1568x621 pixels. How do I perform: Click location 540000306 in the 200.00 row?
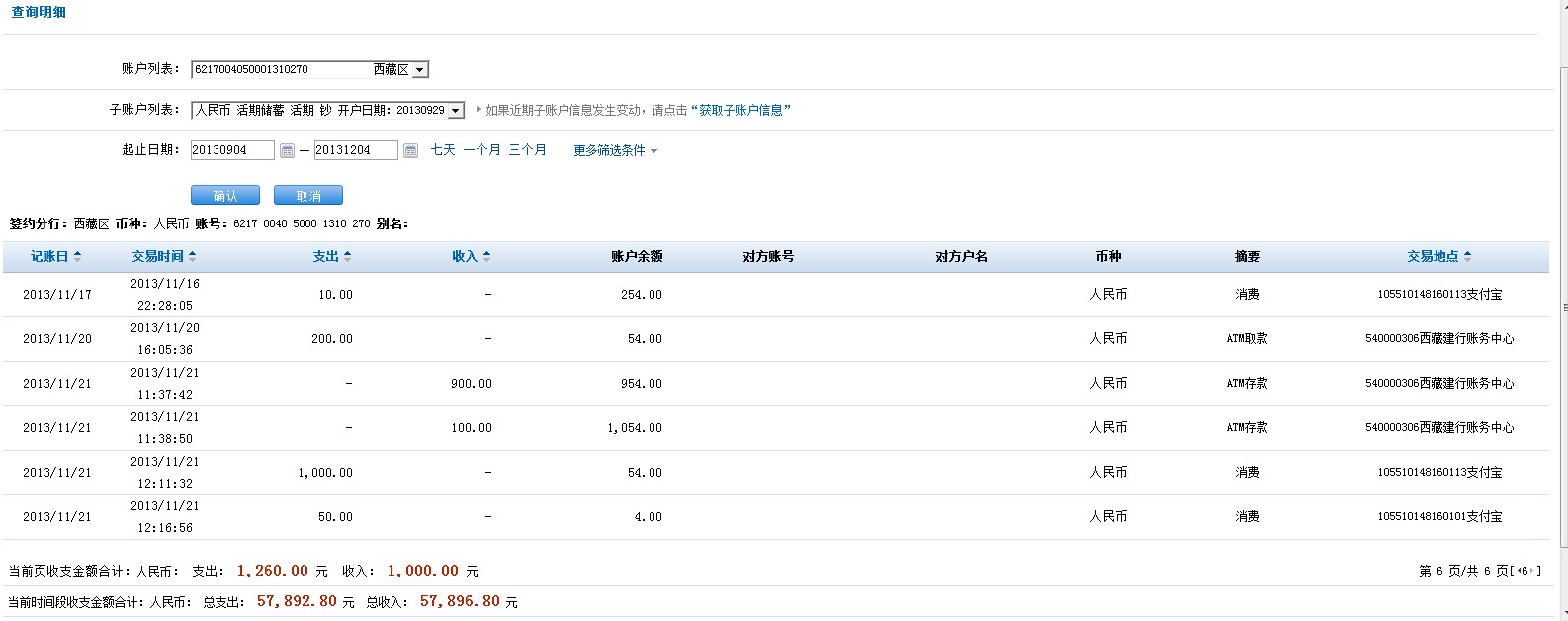pyautogui.click(x=1439, y=339)
